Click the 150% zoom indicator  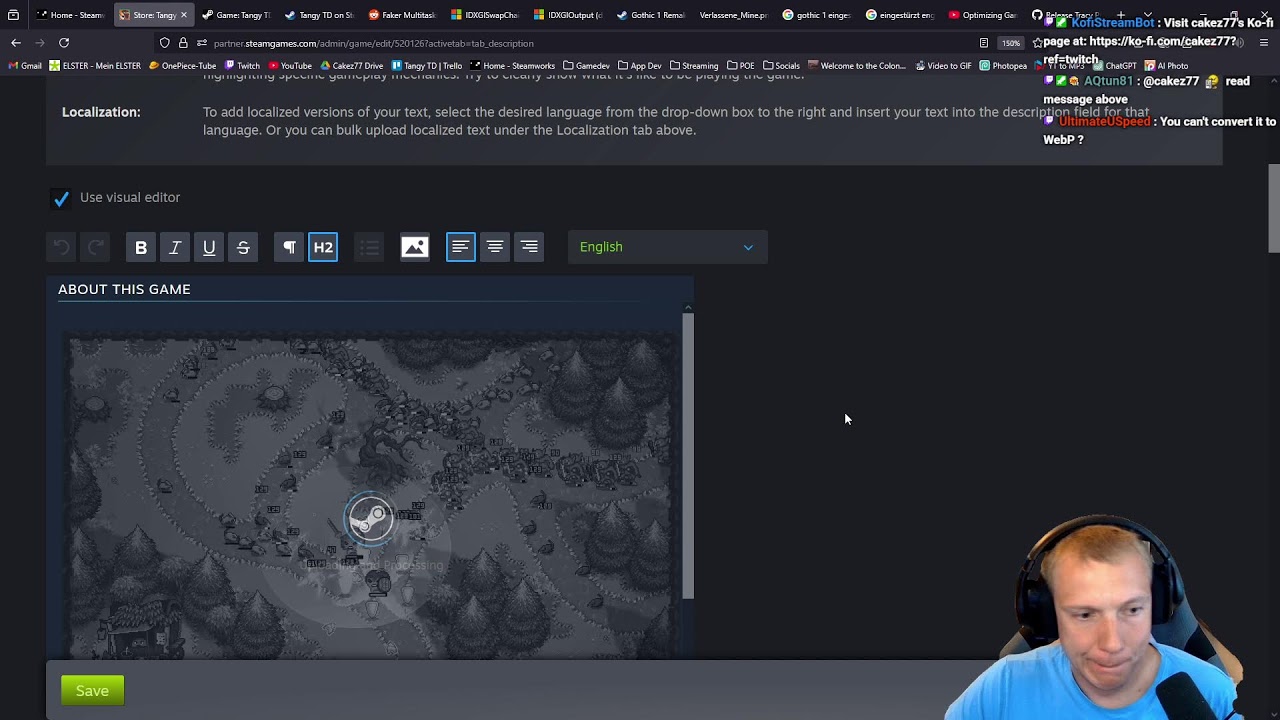tap(1011, 43)
